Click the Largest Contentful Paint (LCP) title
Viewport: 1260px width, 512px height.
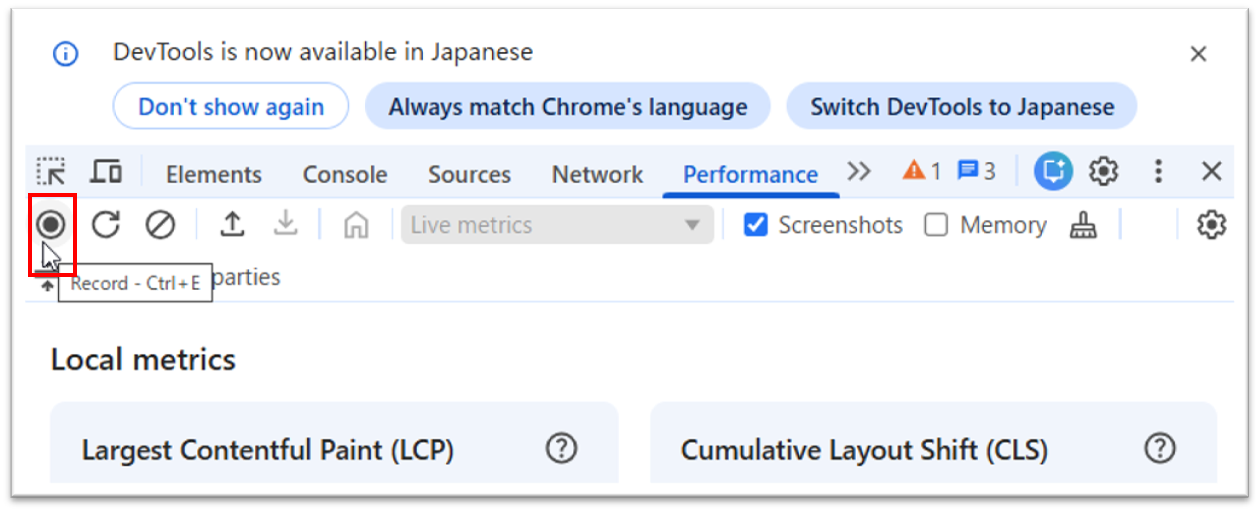point(268,451)
